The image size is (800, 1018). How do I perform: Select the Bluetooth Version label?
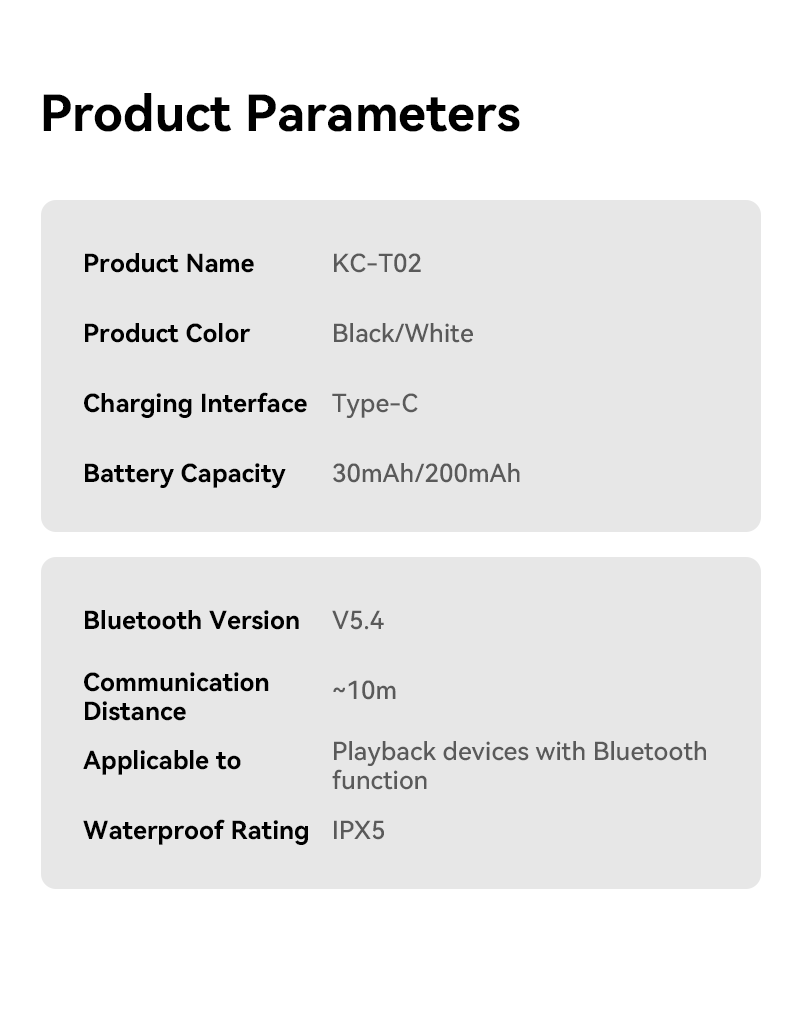tap(192, 621)
